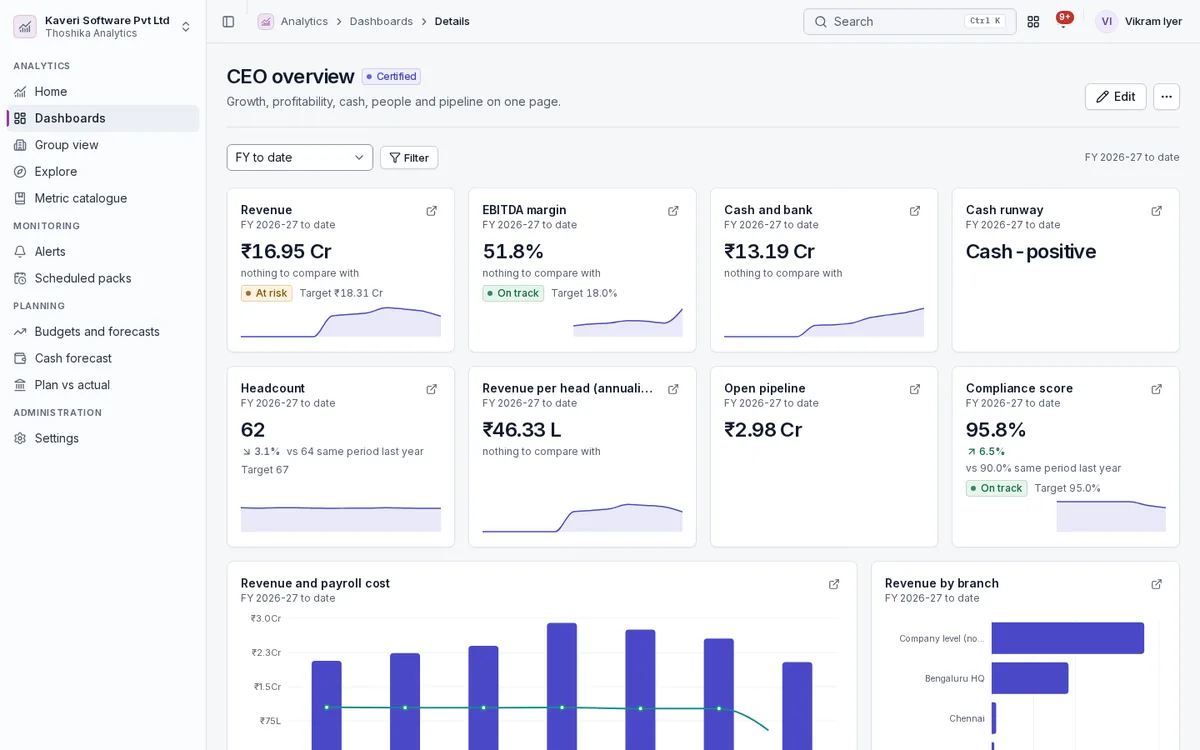The height and width of the screenshot is (750, 1200).
Task: Open the FY to date period dropdown
Action: (x=300, y=157)
